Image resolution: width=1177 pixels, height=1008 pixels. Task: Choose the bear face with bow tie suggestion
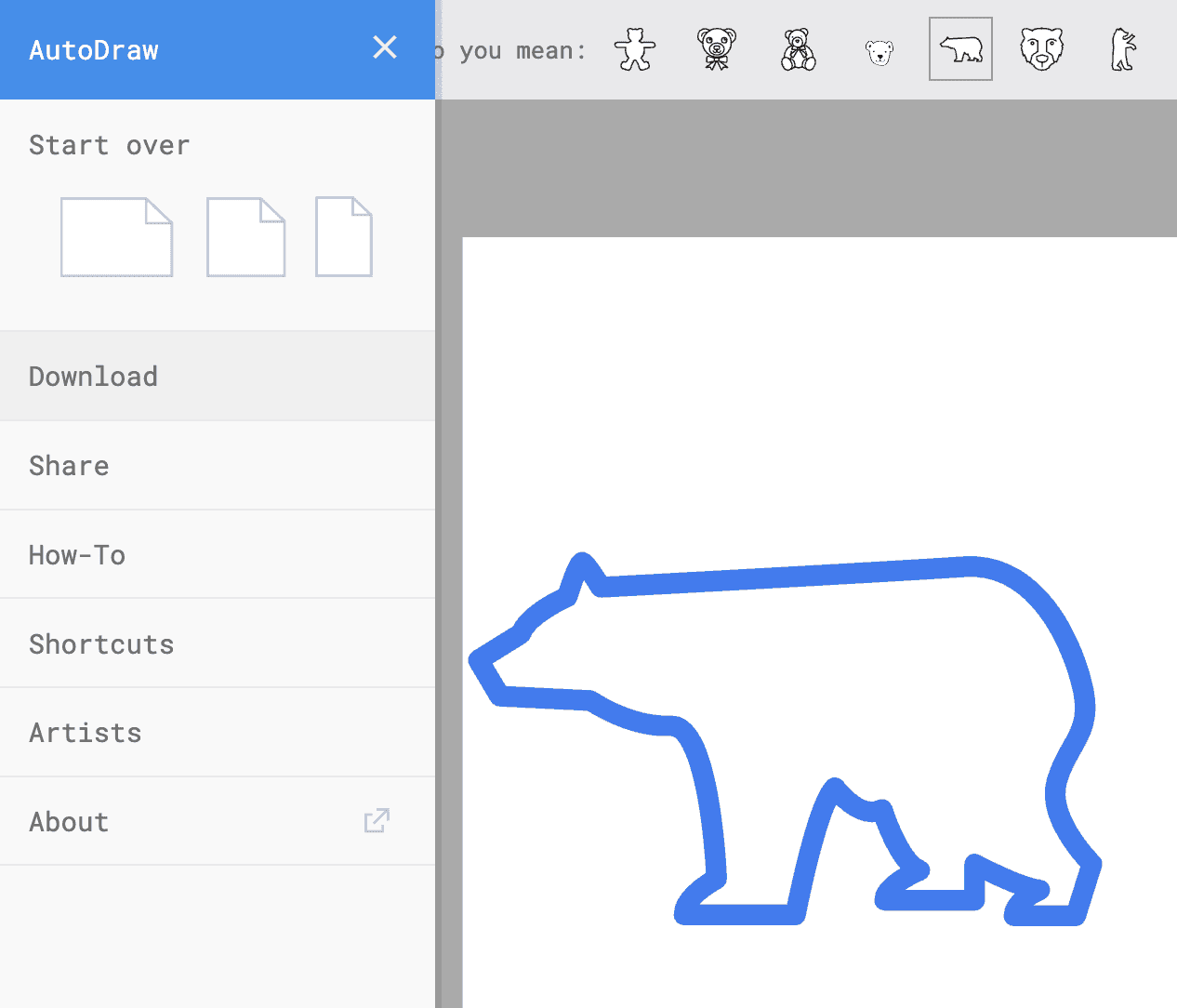pos(717,49)
